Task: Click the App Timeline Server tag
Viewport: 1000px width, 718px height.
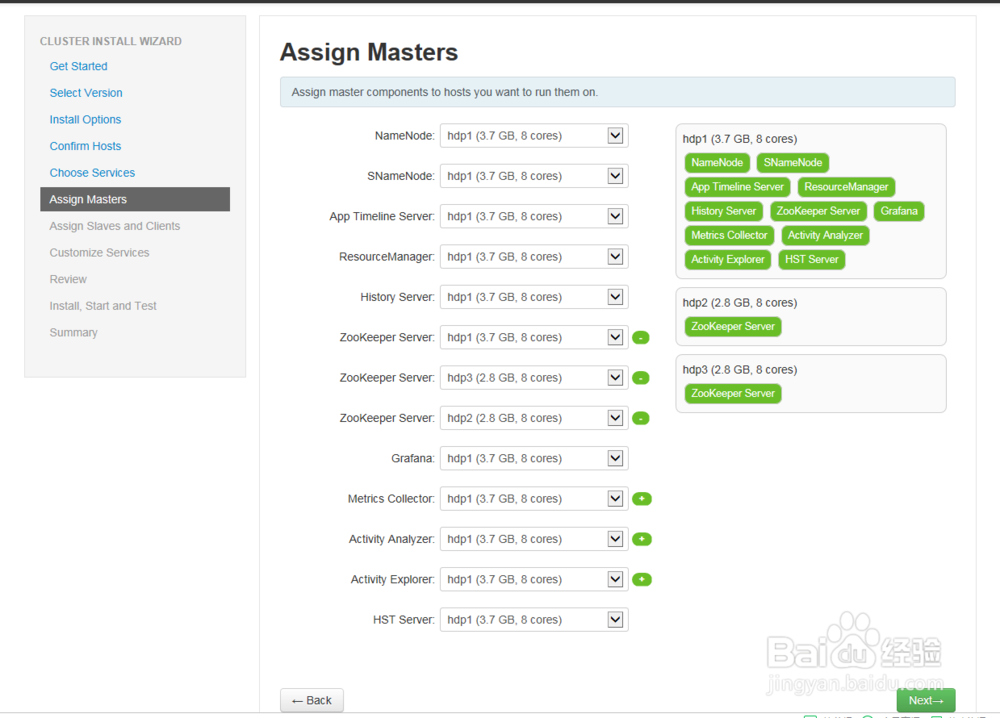Action: pyautogui.click(x=737, y=187)
